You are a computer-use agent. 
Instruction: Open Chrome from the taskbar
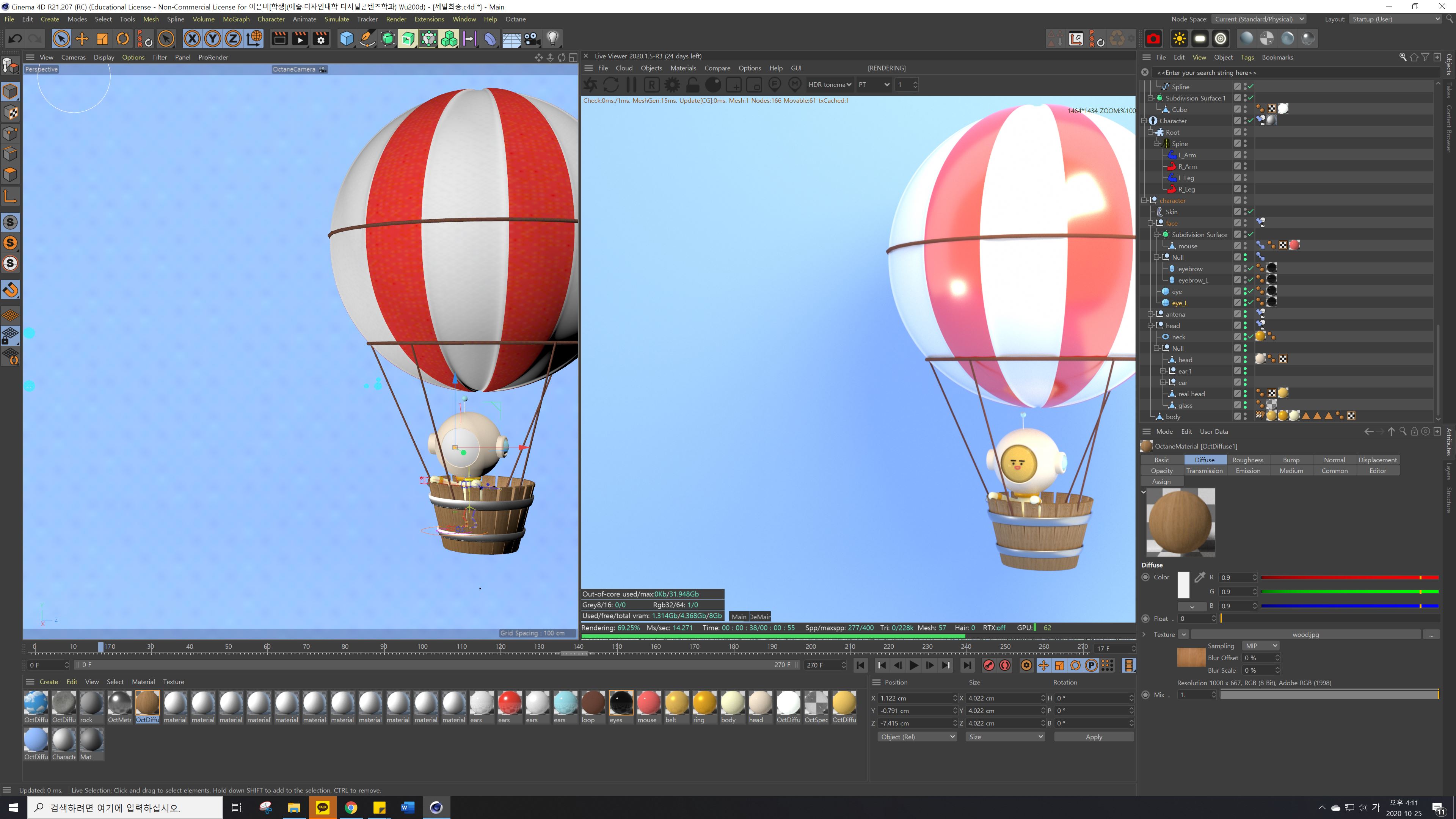click(x=351, y=807)
